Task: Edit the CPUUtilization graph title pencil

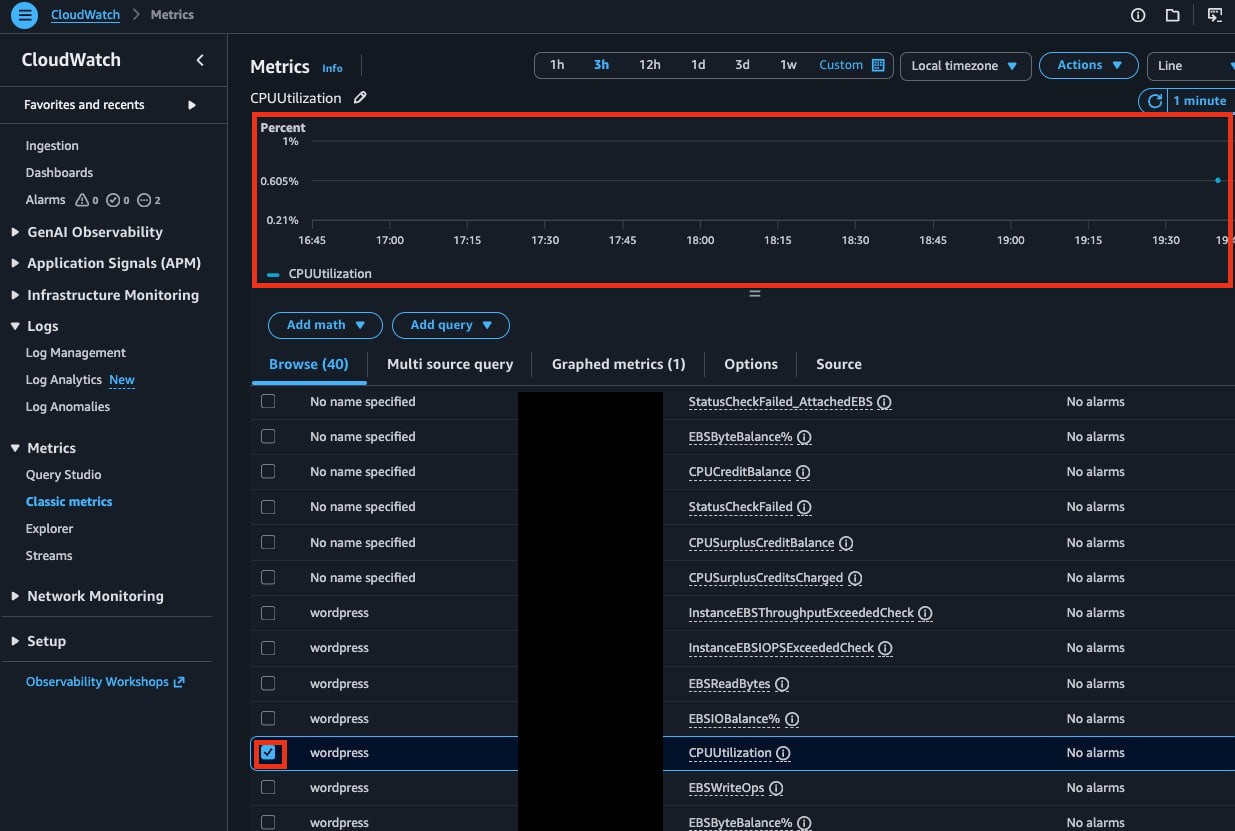Action: [x=361, y=98]
